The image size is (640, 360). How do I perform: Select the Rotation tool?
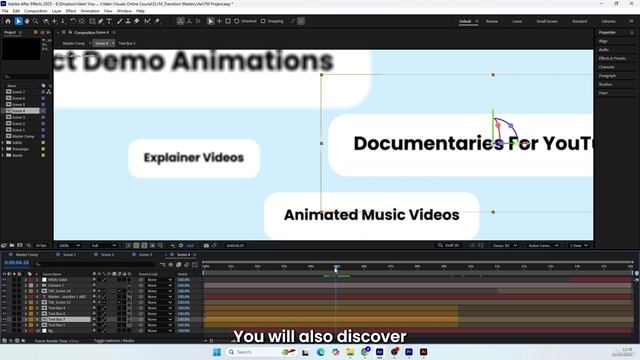click(73, 21)
